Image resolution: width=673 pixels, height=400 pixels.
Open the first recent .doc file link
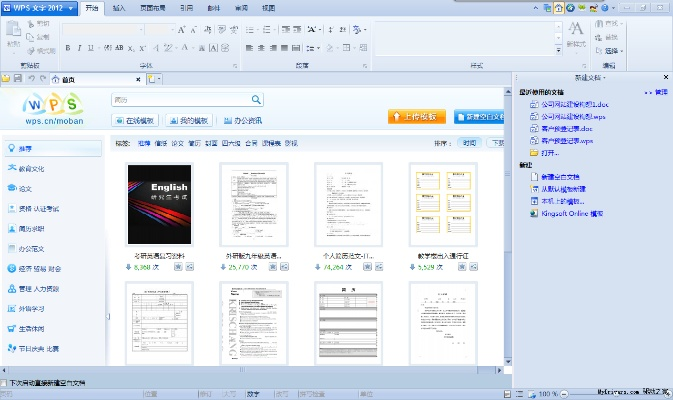(x=575, y=104)
